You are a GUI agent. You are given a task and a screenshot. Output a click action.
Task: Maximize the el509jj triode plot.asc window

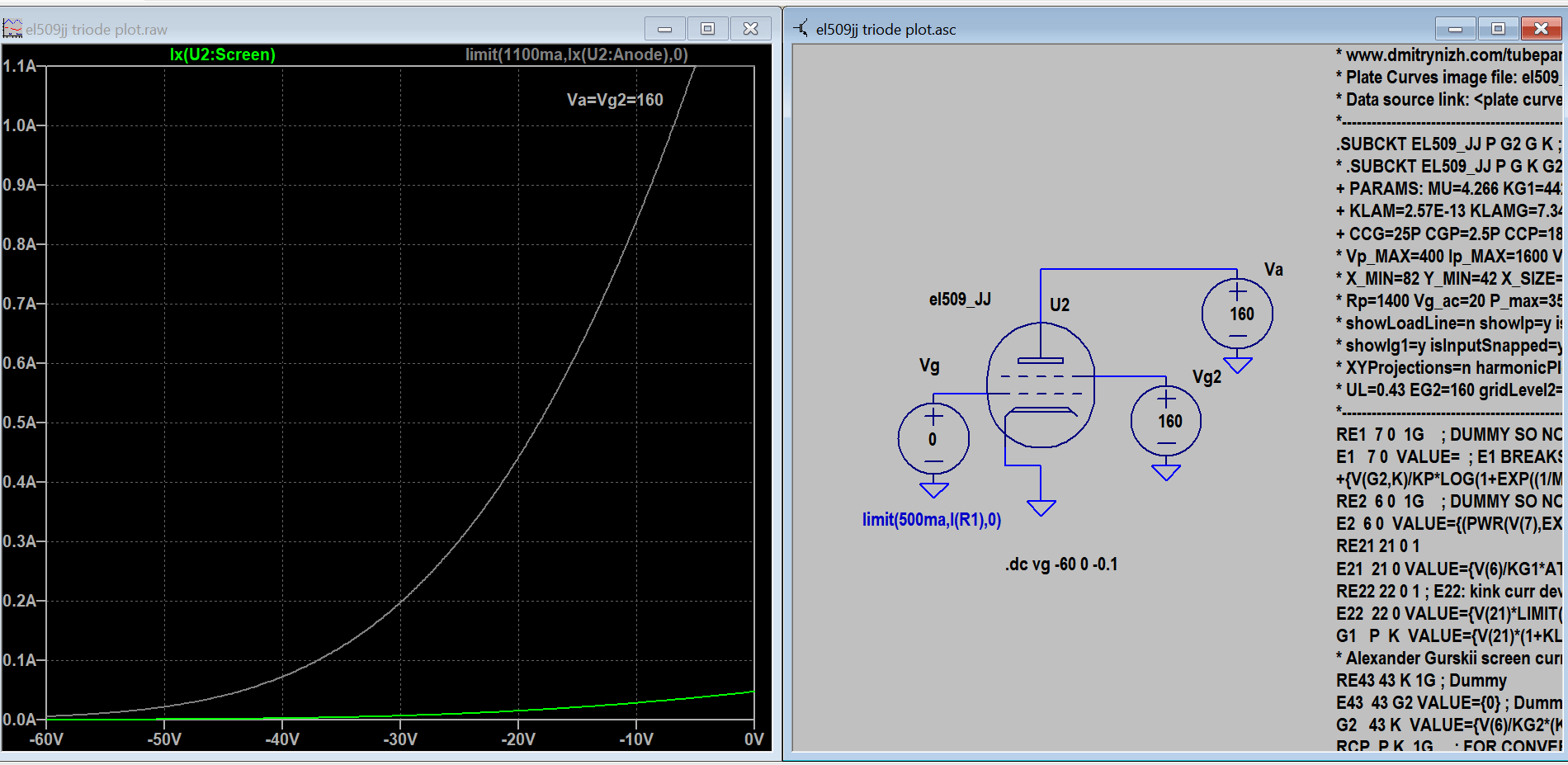pos(1498,29)
